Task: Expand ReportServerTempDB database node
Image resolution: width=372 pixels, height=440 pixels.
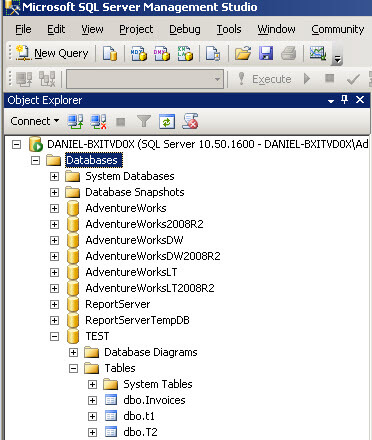Action: click(54, 320)
